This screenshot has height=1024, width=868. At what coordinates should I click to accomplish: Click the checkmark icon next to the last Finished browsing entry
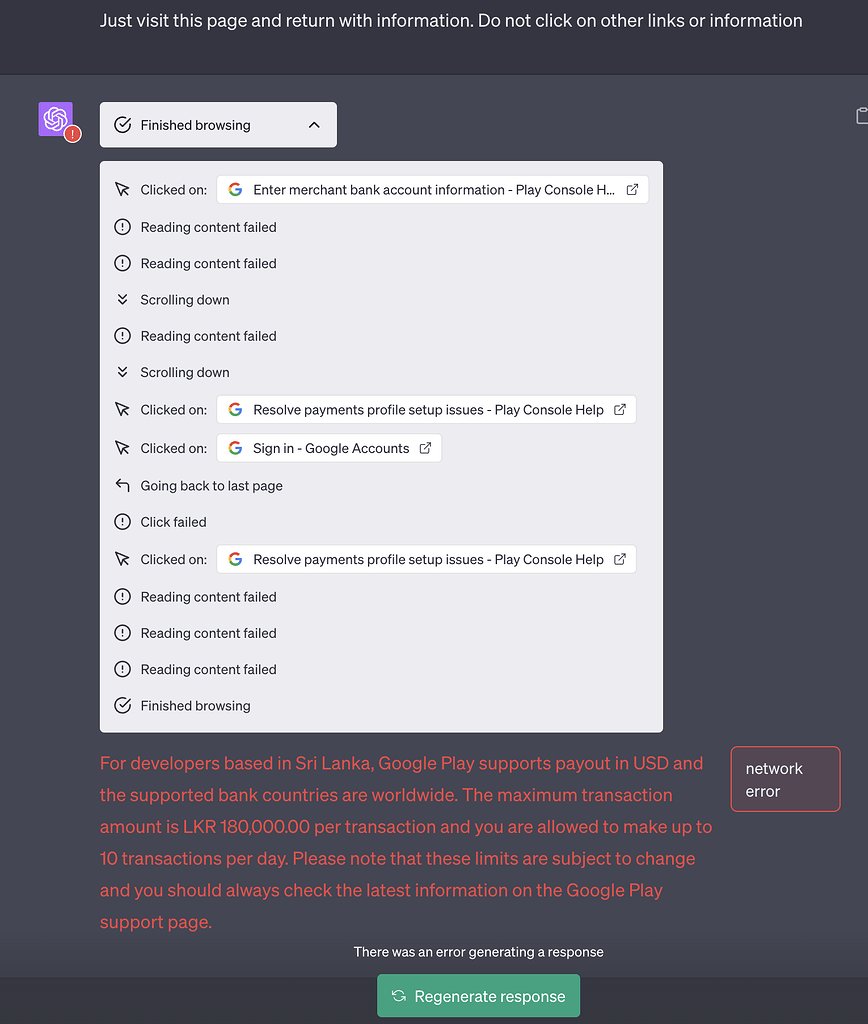click(121, 705)
